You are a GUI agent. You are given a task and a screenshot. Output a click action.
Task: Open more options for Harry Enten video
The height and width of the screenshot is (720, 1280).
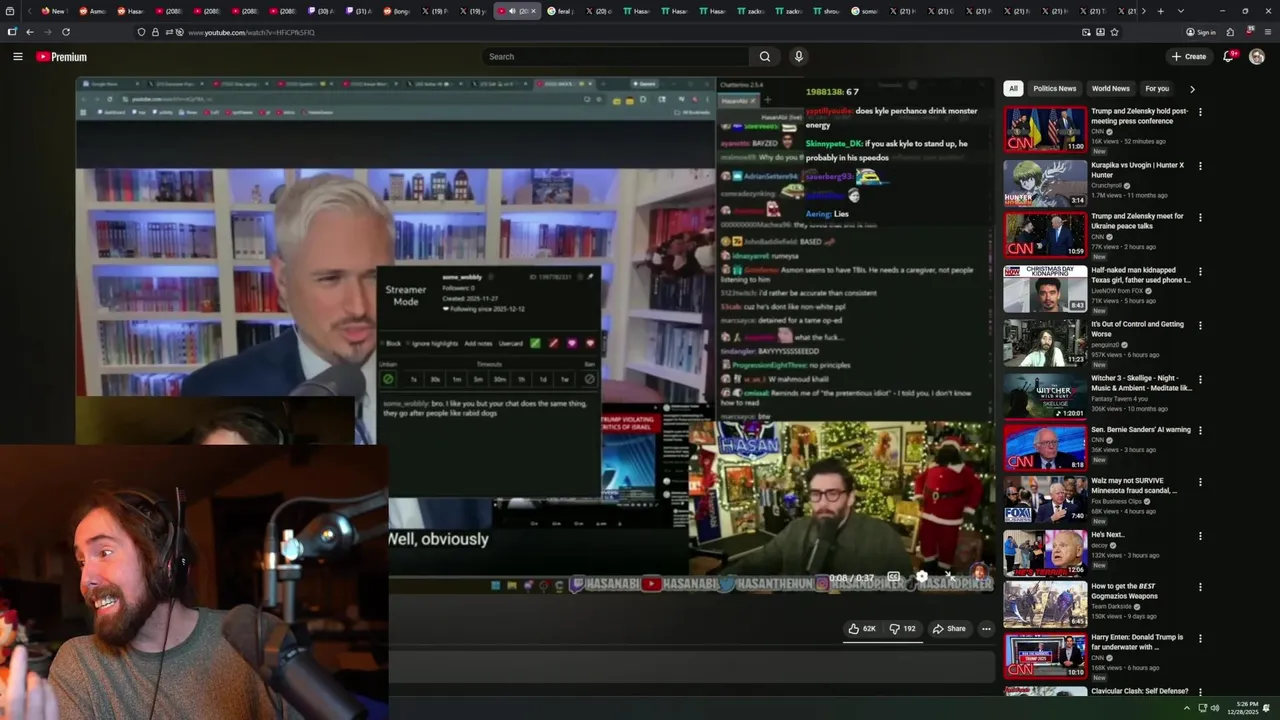(1200, 638)
